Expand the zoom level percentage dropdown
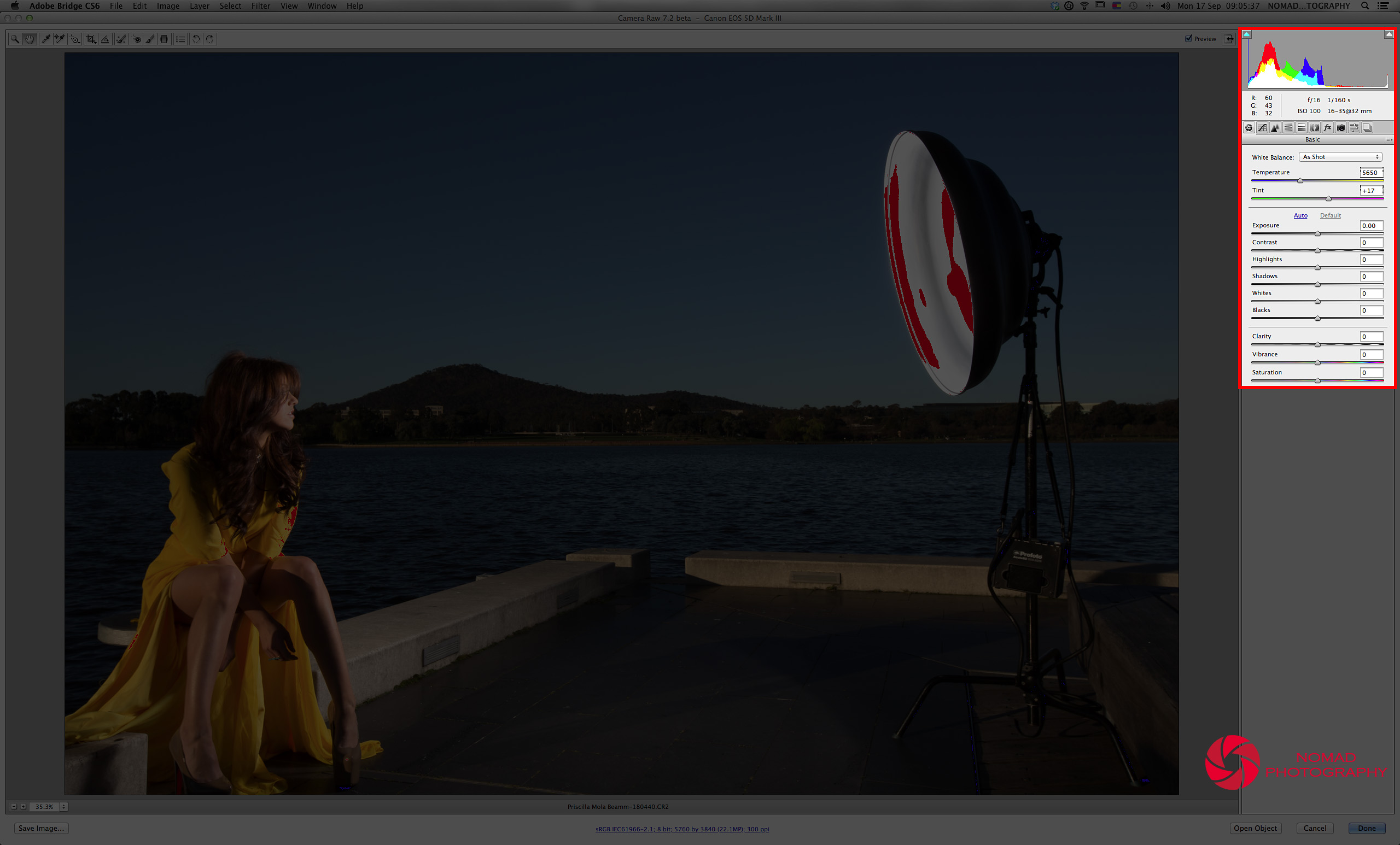This screenshot has height=845, width=1400. (x=63, y=806)
